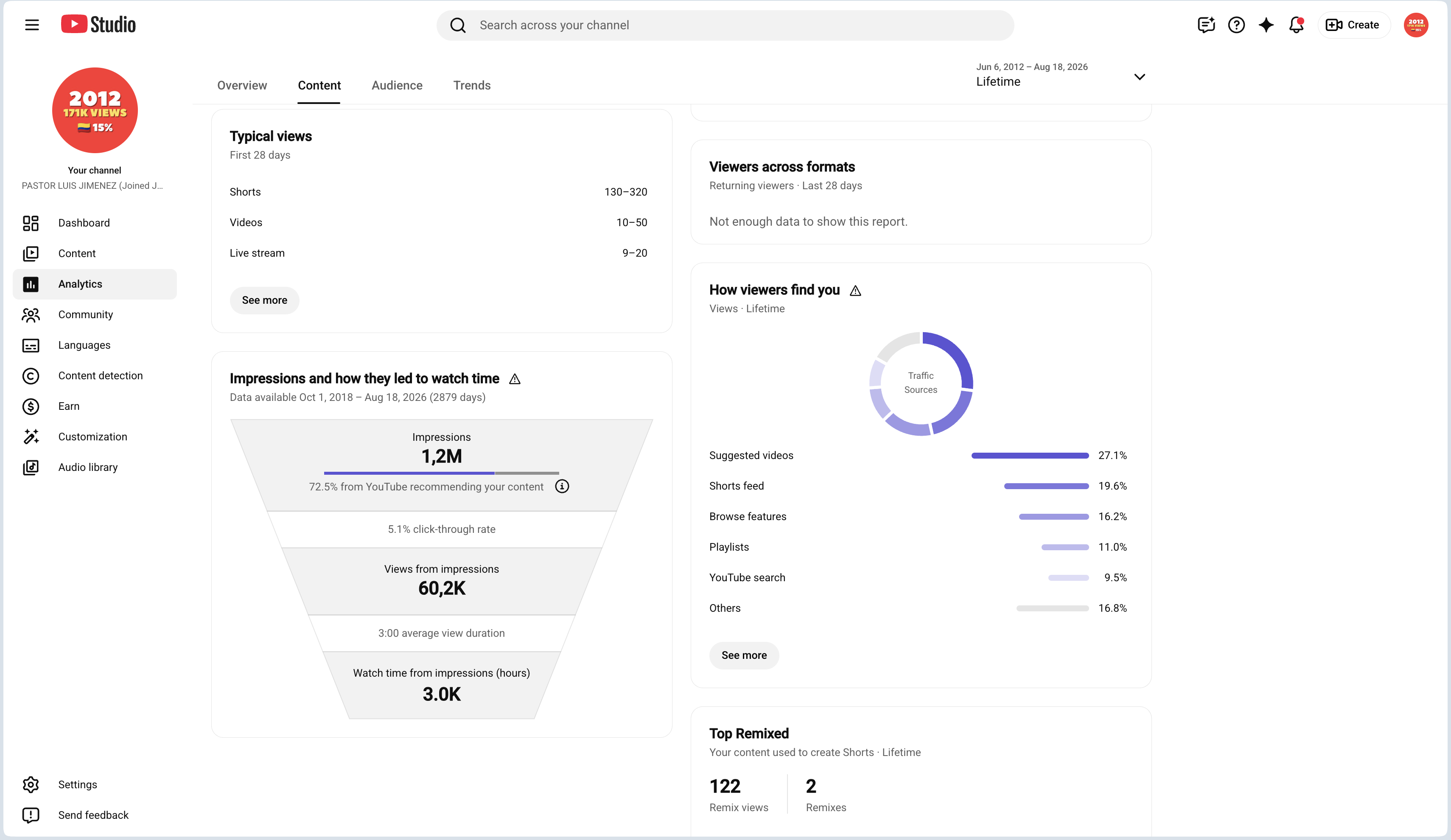The image size is (1451, 840).
Task: Click the info icon beside recommending content
Action: (562, 487)
